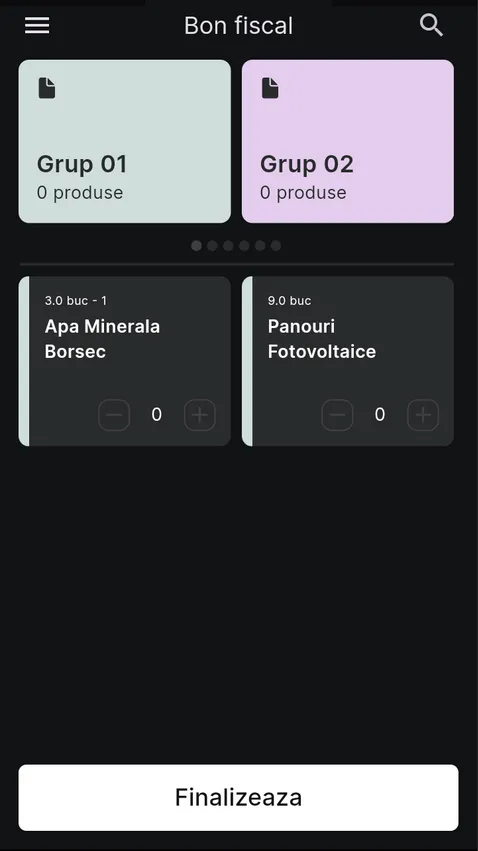Decrease Panouri Fotovoltaice quantity with minus

[x=337, y=415]
